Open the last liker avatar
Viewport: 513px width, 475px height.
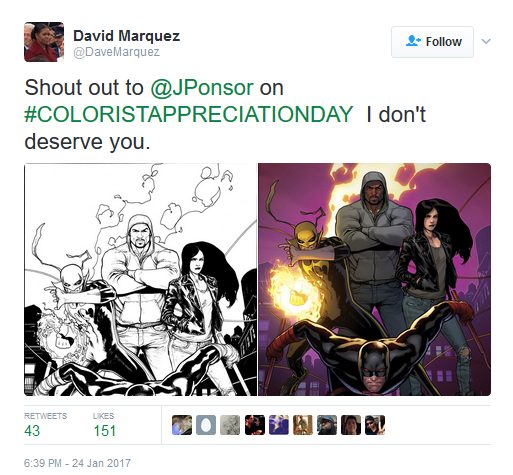[x=375, y=425]
